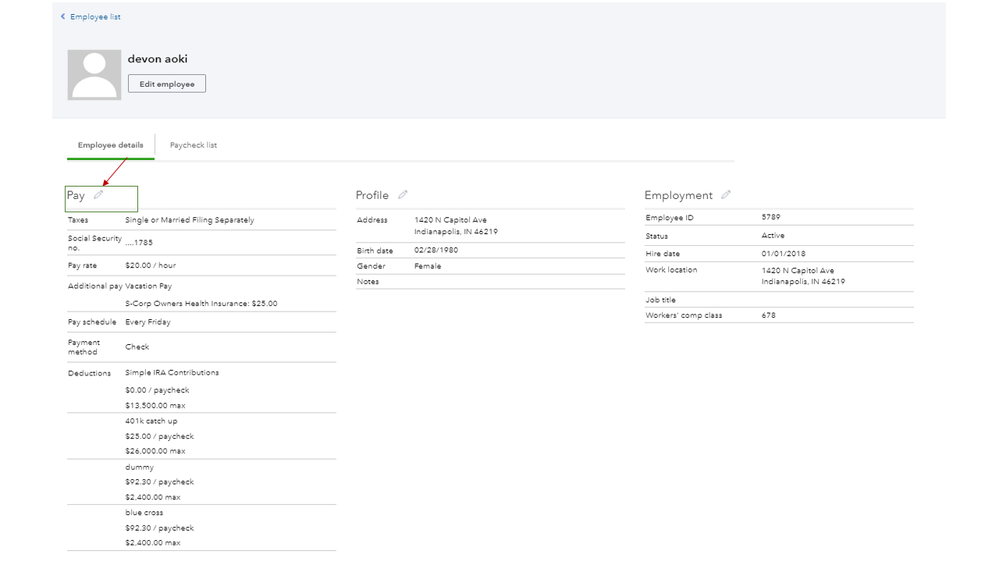Click the pencil icon next to Profile
The height and width of the screenshot is (562, 999).
tap(403, 195)
